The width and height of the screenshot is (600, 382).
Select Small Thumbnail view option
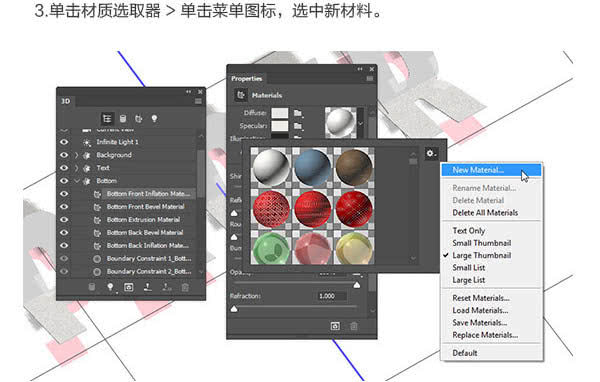pos(482,243)
